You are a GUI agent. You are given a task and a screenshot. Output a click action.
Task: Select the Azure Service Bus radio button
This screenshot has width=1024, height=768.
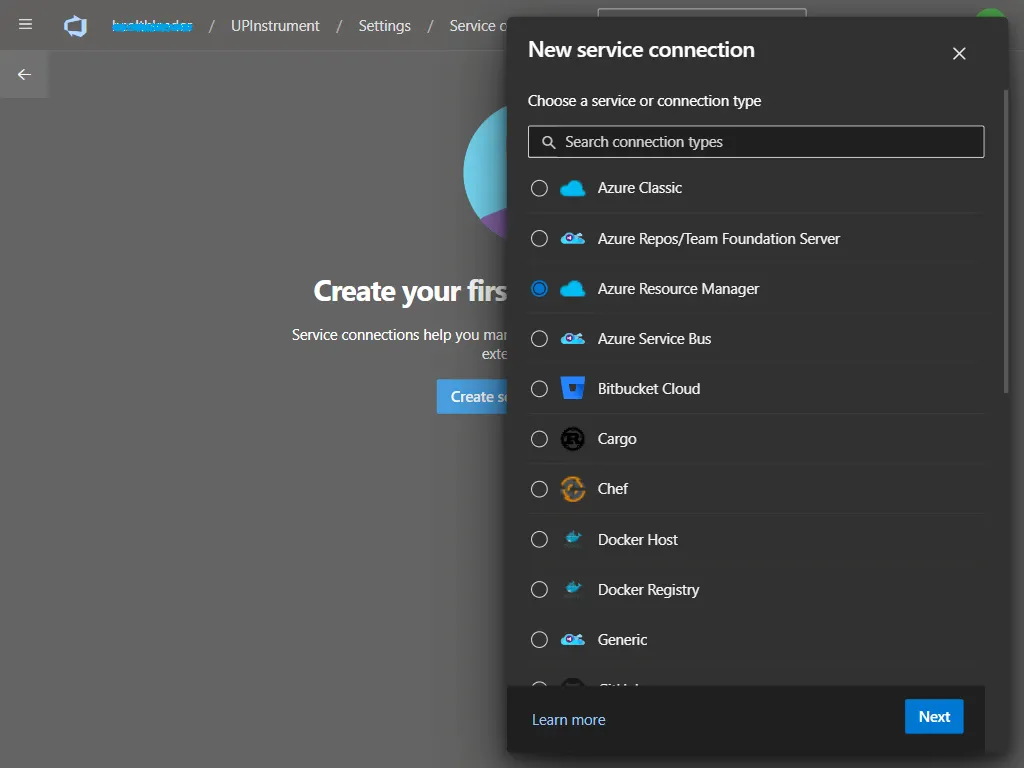tap(539, 339)
